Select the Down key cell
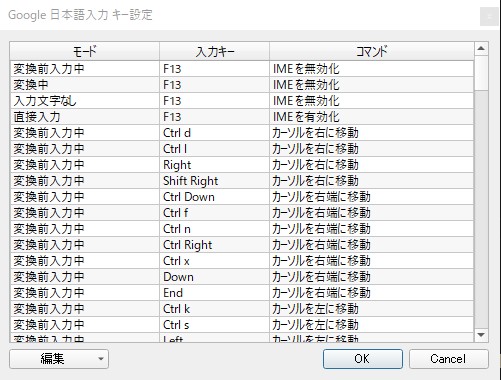 214,277
